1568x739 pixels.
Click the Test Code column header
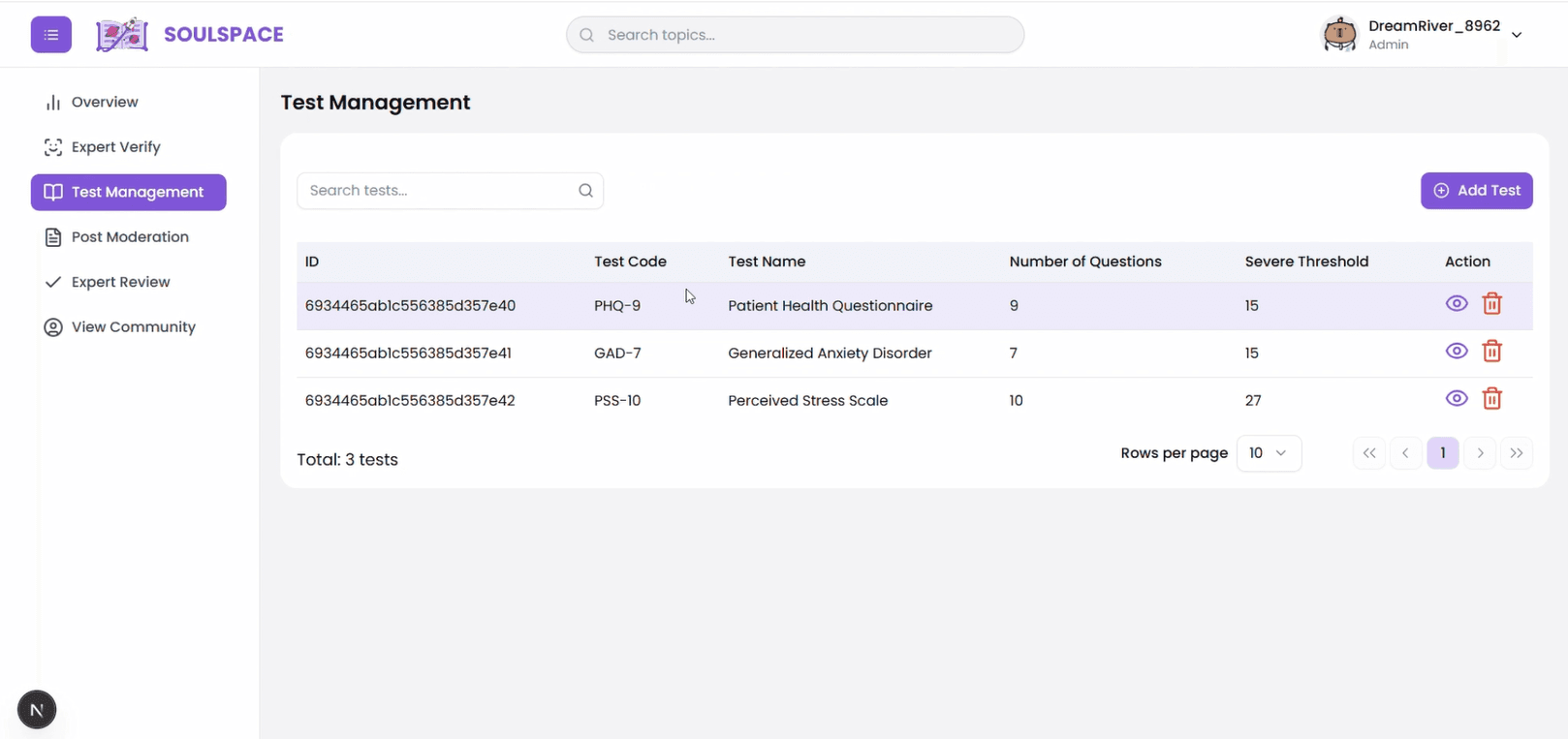[x=630, y=262]
